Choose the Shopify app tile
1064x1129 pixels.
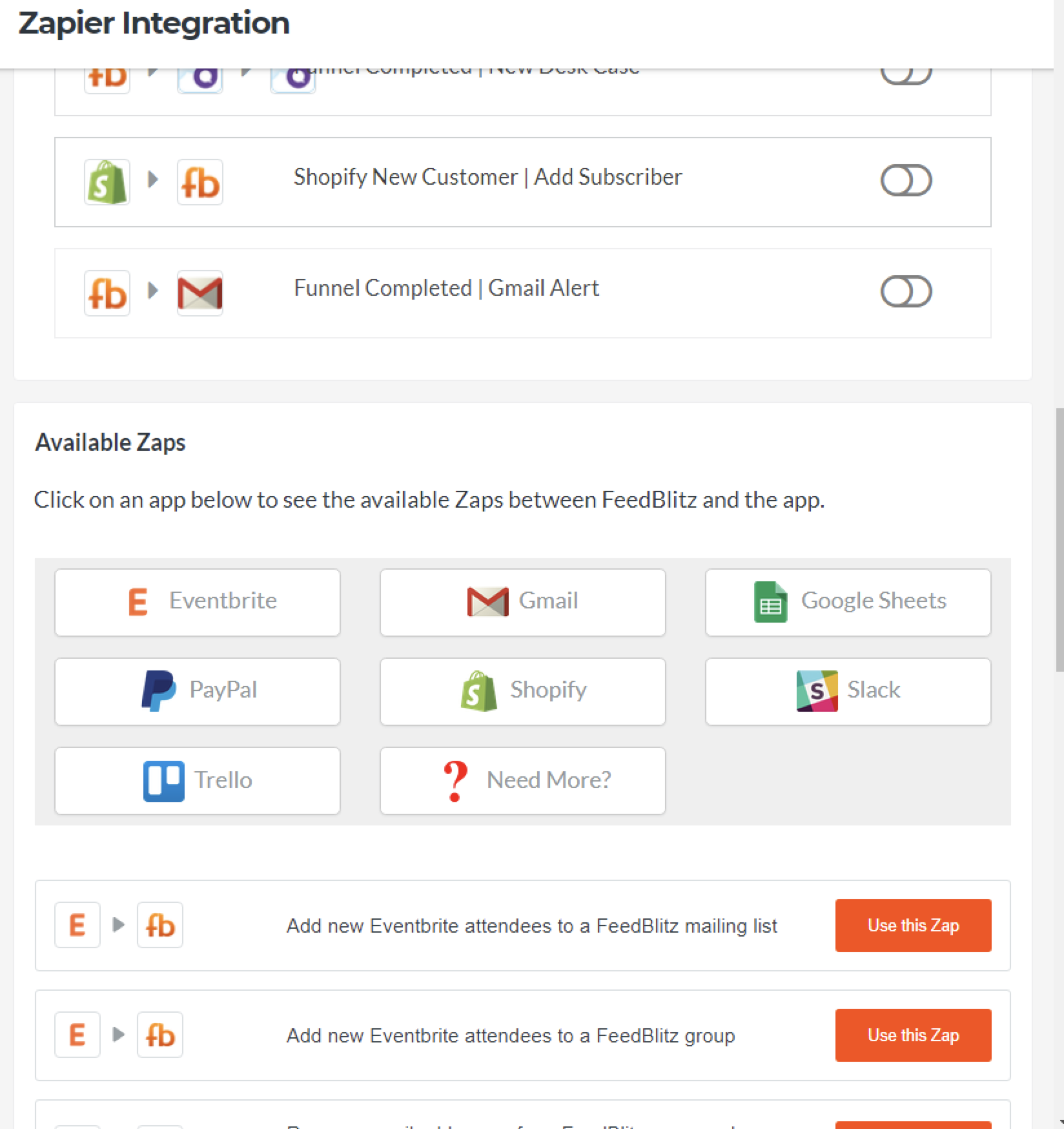(x=523, y=691)
